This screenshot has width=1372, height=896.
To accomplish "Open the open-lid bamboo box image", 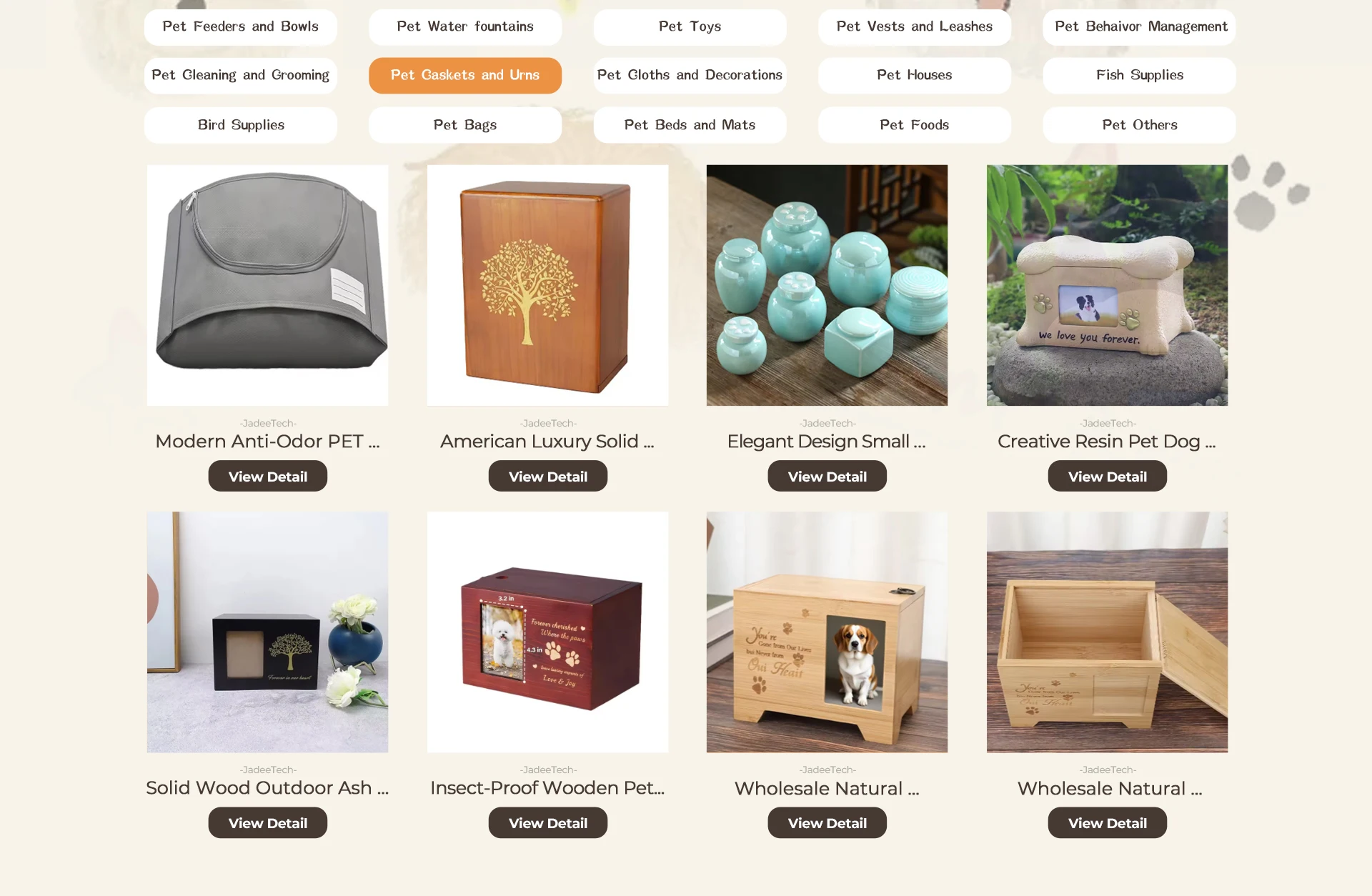I will click(1107, 632).
